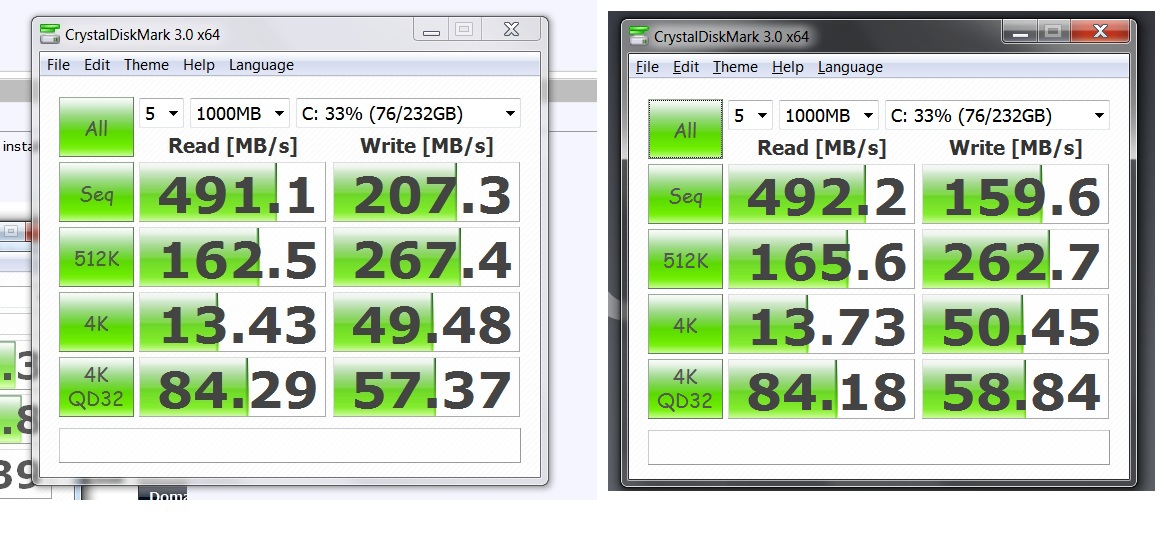
Task: Minimize the right CrystalDiskMark window
Action: click(x=1019, y=31)
